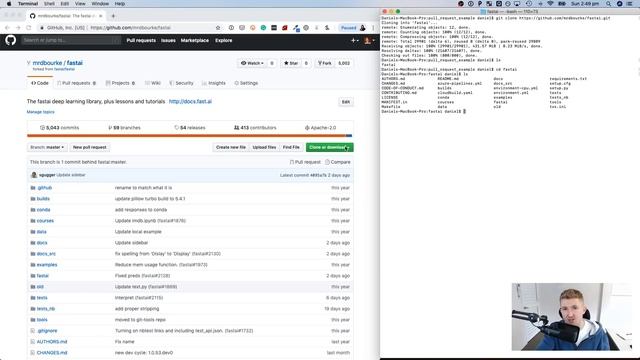Click the browser address bar

tap(130, 28)
